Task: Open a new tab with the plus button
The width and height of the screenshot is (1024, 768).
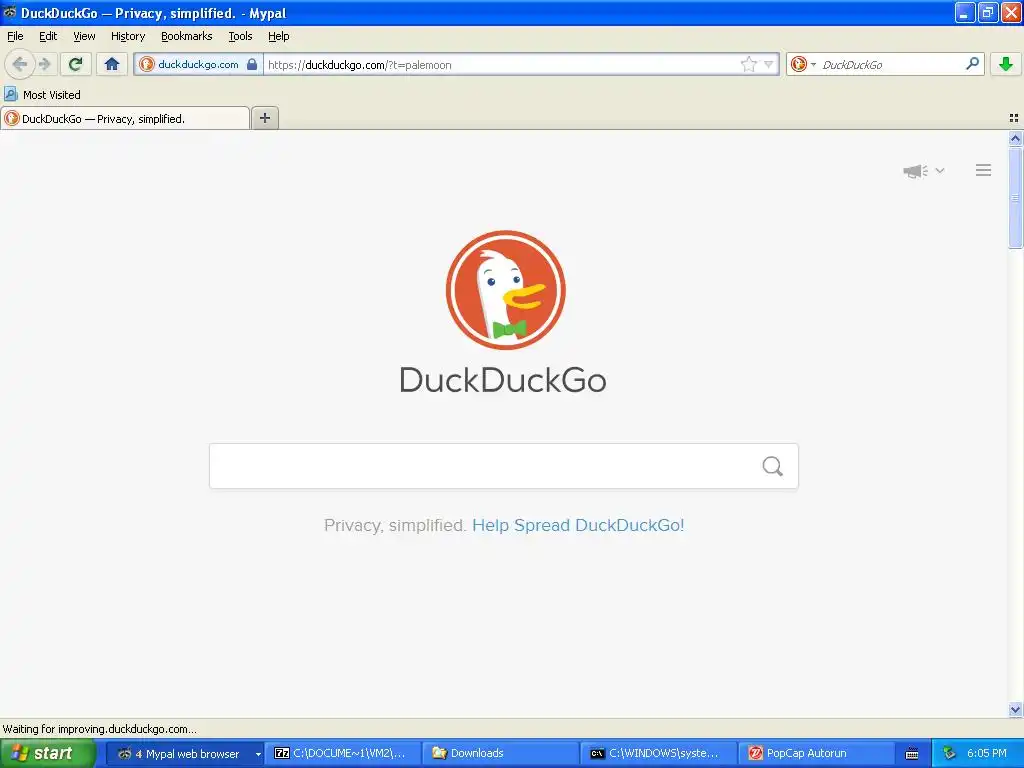Action: [264, 118]
